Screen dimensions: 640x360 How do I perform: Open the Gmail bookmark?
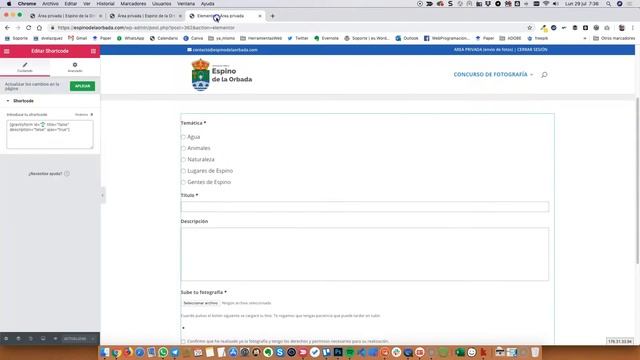[78, 38]
